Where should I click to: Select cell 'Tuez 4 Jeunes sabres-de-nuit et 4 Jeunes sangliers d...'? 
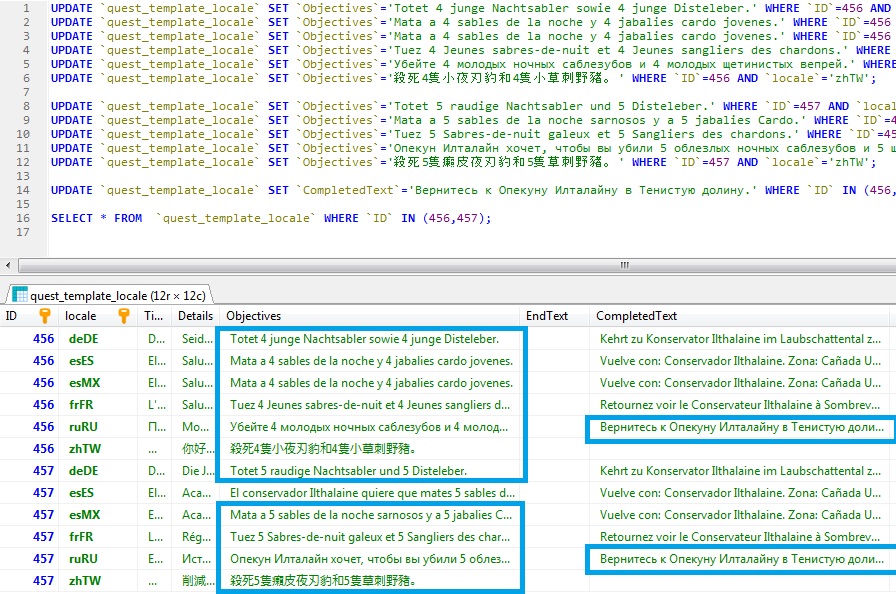click(x=370, y=405)
